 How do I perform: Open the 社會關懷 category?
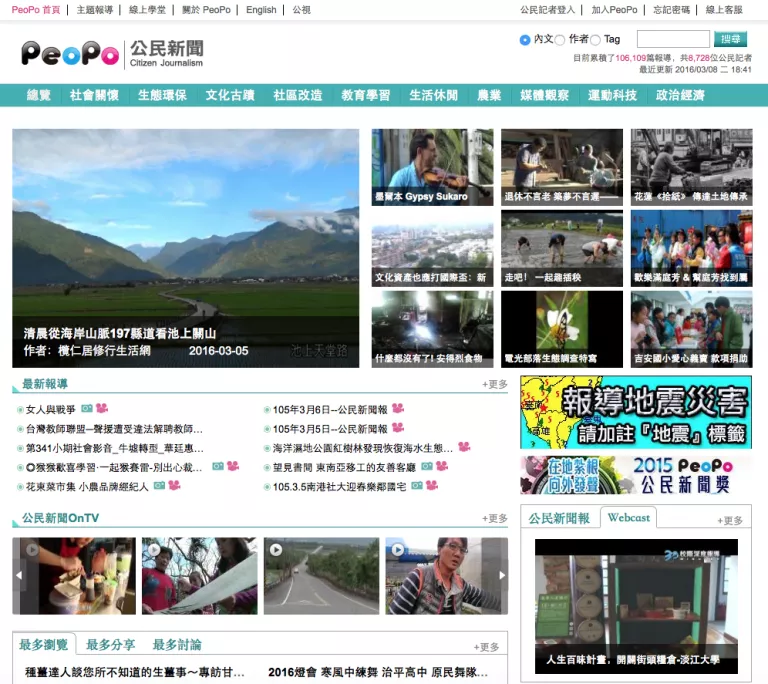coord(94,95)
